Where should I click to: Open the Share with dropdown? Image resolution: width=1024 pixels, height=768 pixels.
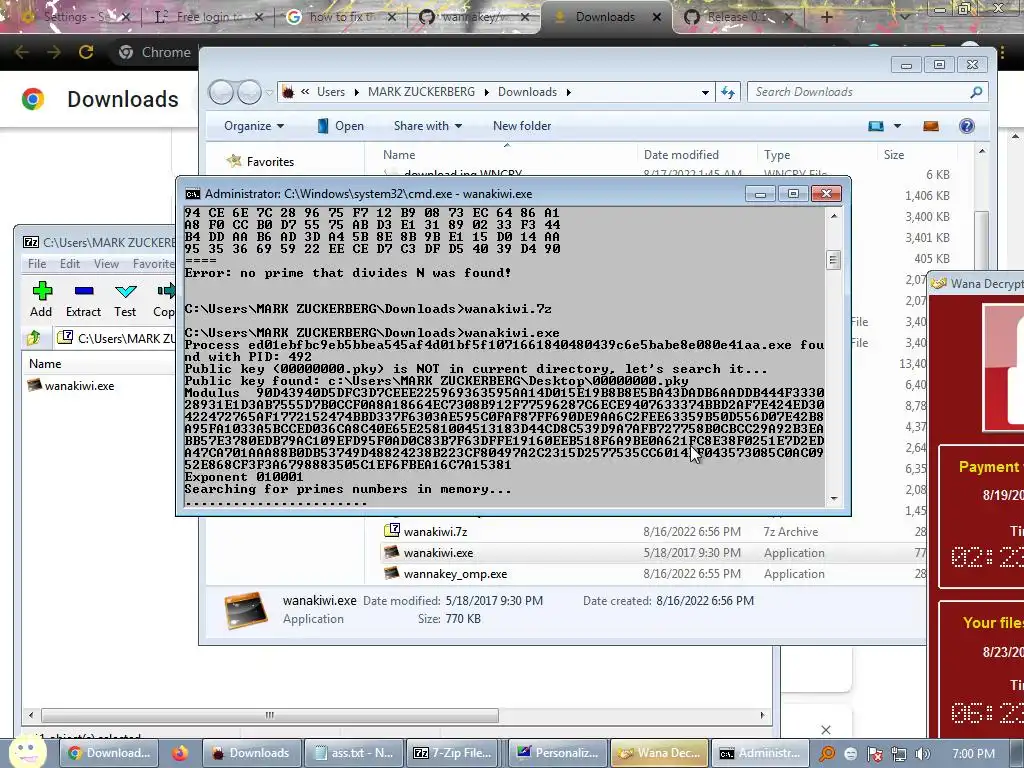(428, 126)
